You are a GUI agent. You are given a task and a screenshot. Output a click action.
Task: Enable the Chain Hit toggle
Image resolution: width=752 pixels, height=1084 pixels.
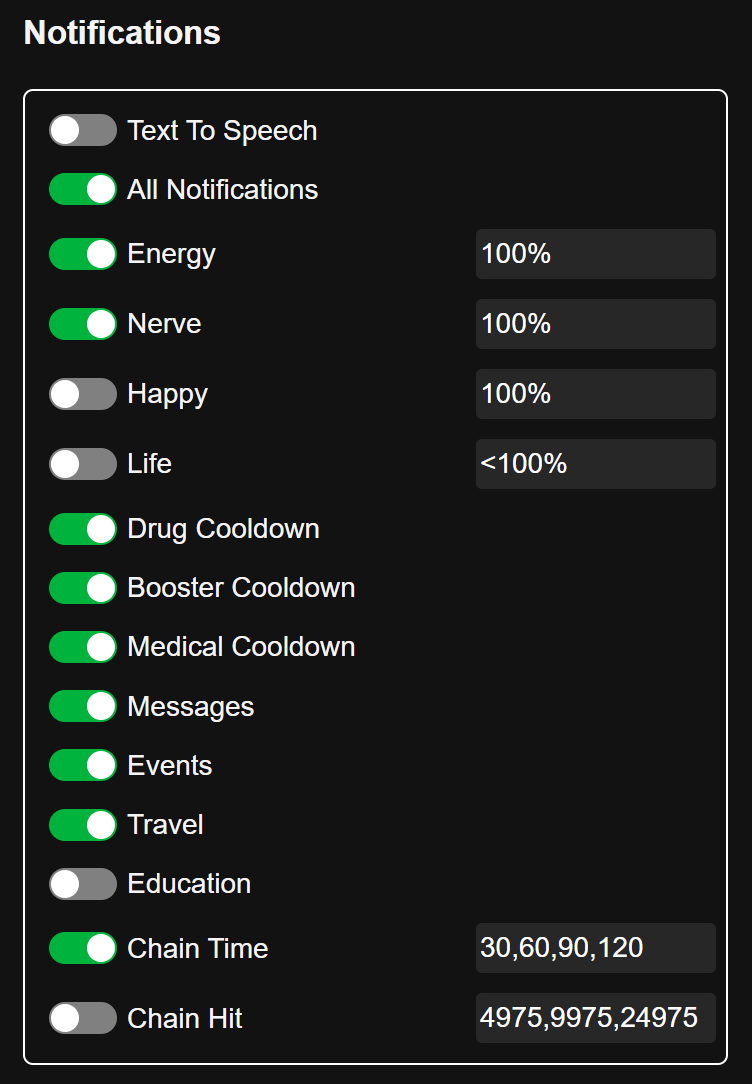83,1018
